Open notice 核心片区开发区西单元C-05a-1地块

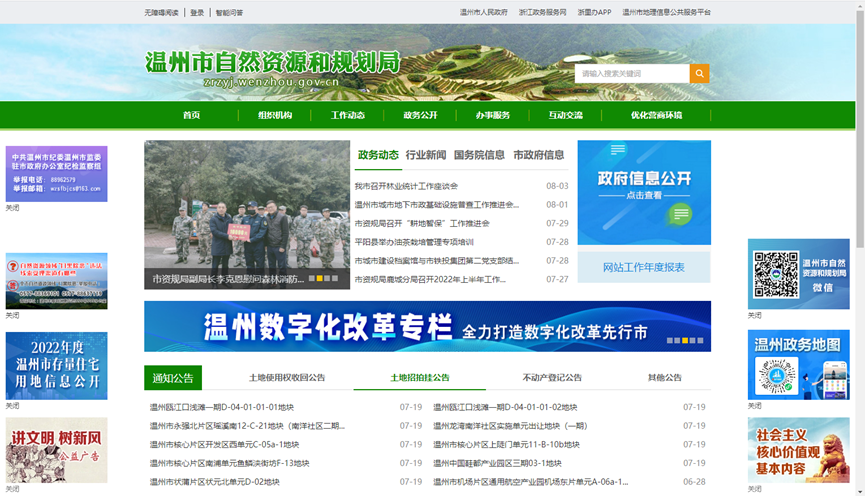[x=224, y=445]
